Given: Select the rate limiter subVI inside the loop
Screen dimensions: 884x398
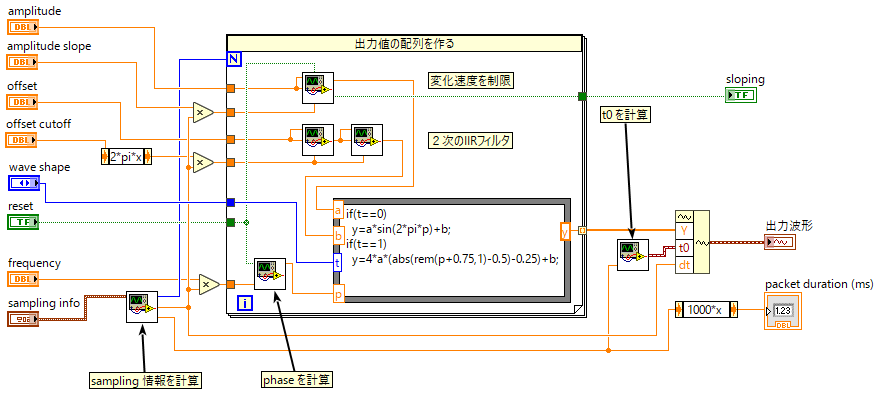Looking at the screenshot, I should click(x=317, y=88).
